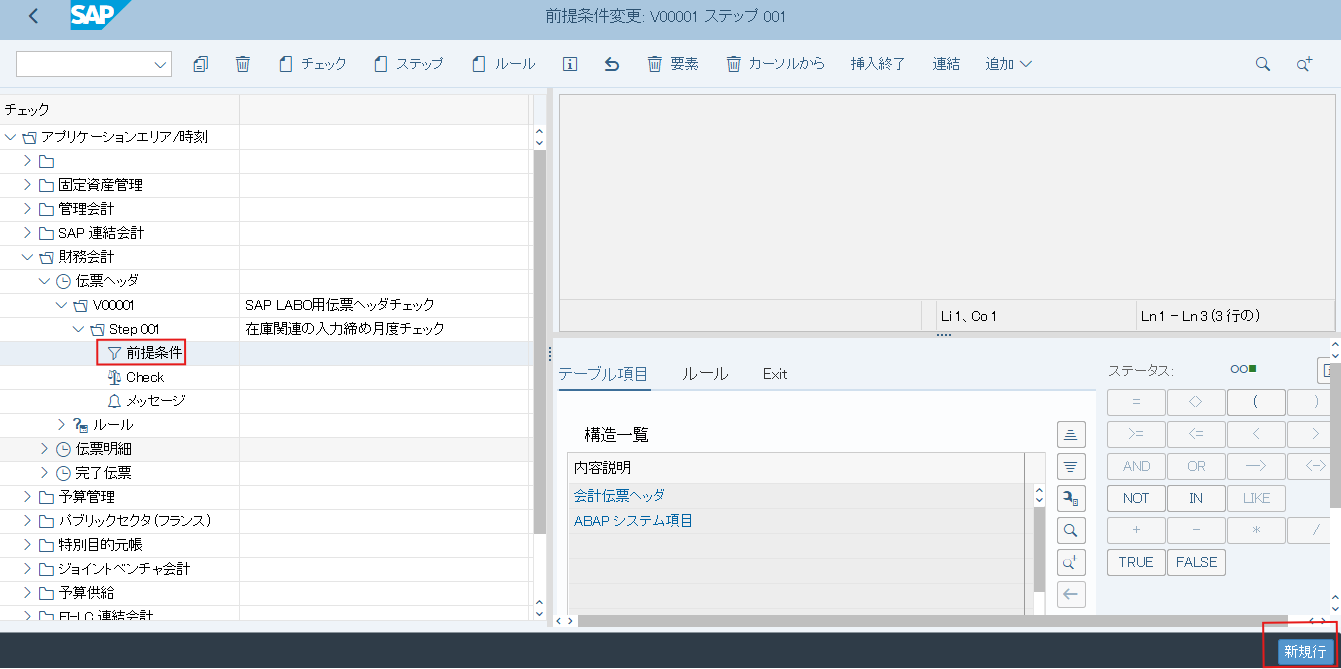Collapse the 財務会計 folder node
This screenshot has height=669, width=1341.
[28, 257]
